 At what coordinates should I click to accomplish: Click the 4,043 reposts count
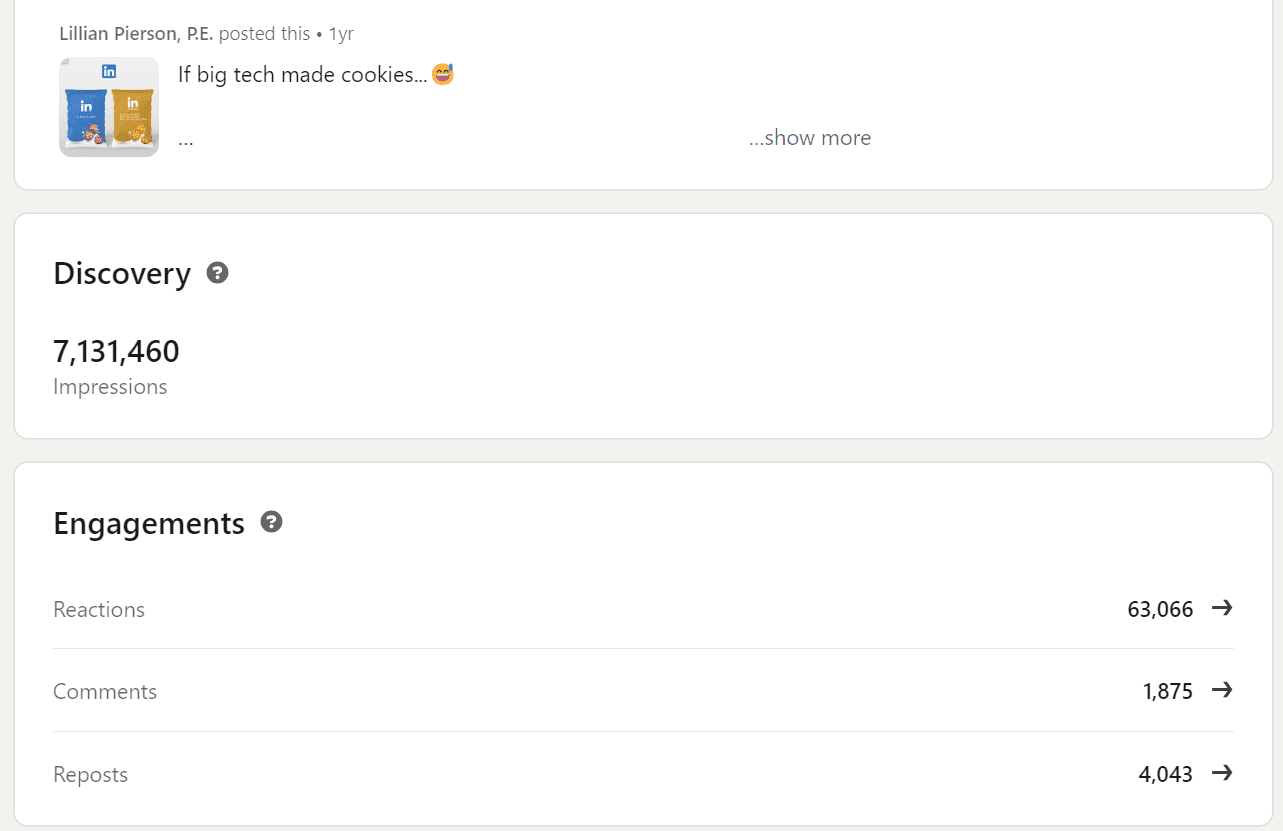click(x=1166, y=774)
